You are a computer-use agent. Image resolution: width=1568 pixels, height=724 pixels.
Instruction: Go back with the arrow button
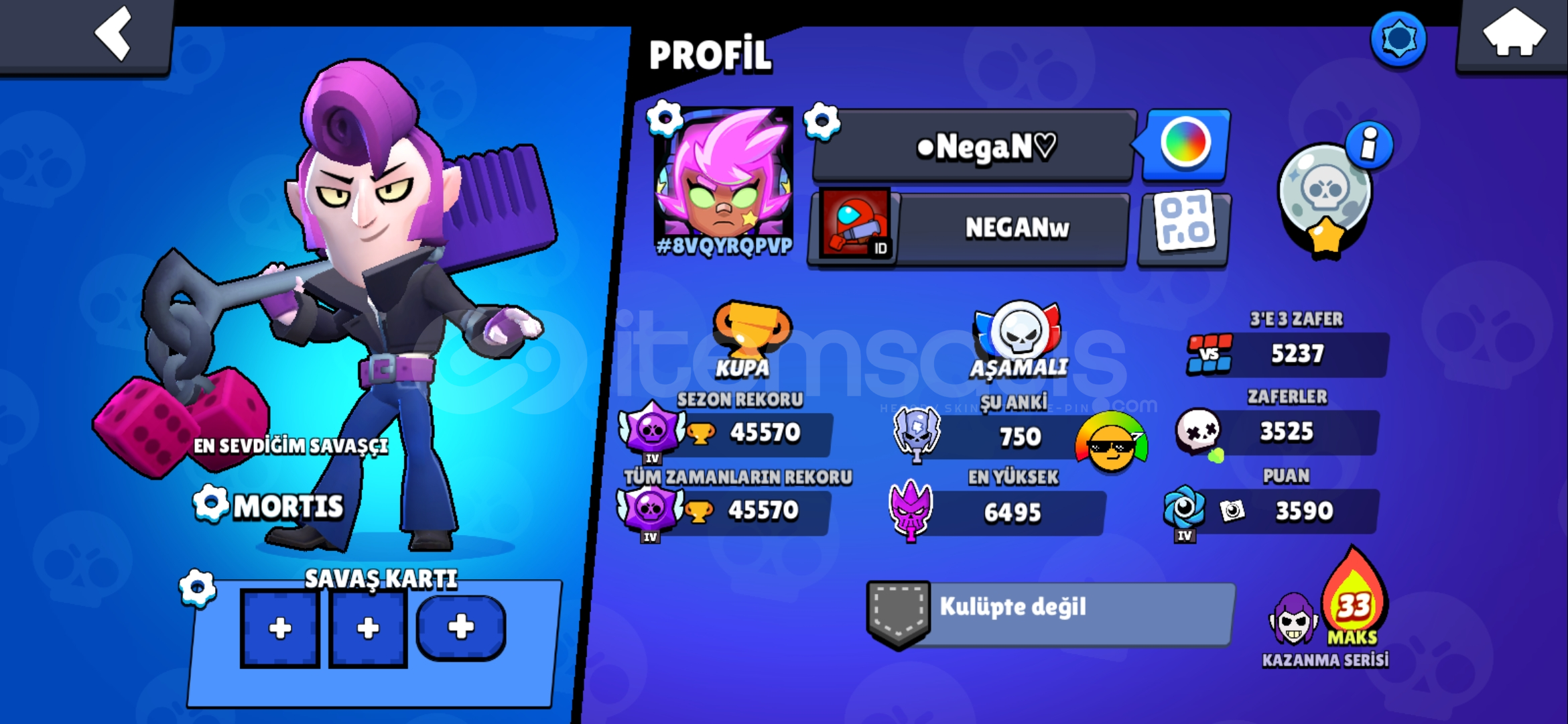point(114,34)
